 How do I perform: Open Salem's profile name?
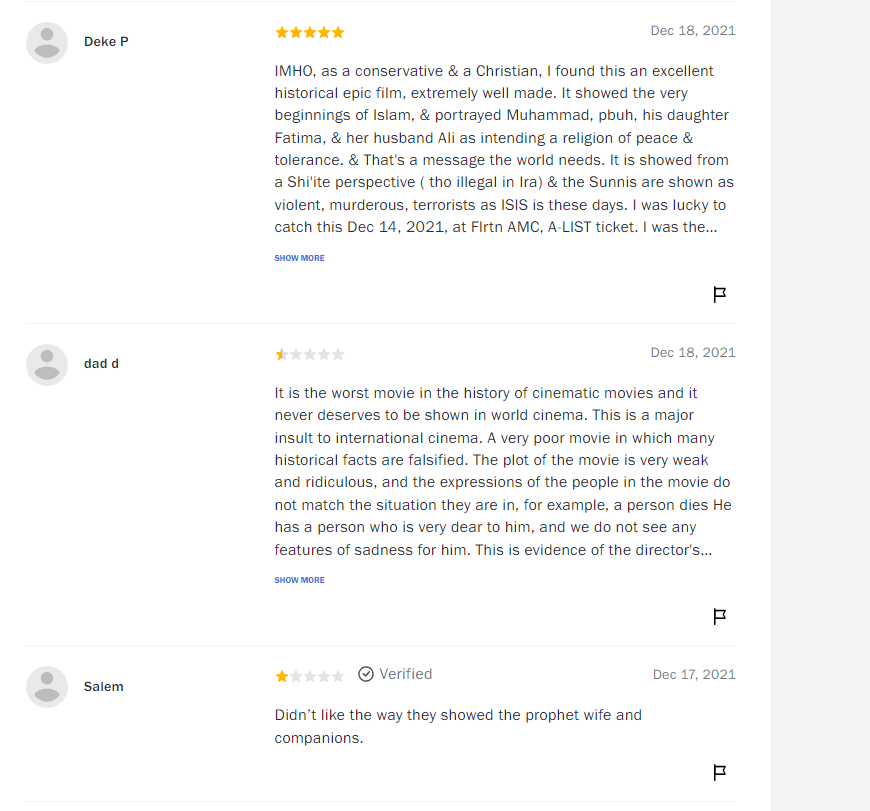[x=103, y=686]
